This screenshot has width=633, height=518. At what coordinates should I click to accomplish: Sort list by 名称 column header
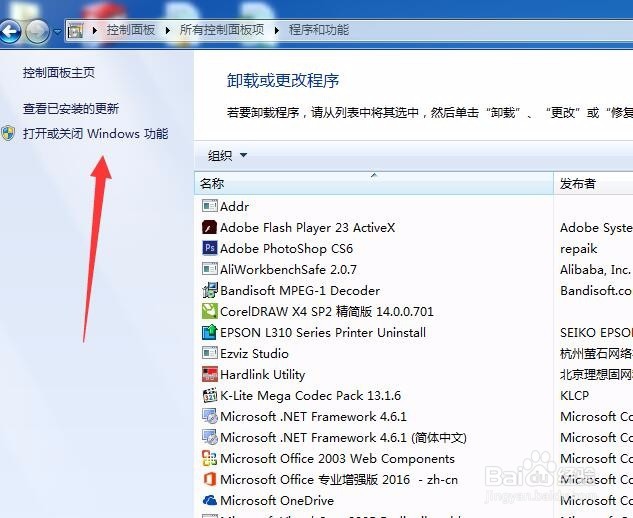tap(374, 183)
